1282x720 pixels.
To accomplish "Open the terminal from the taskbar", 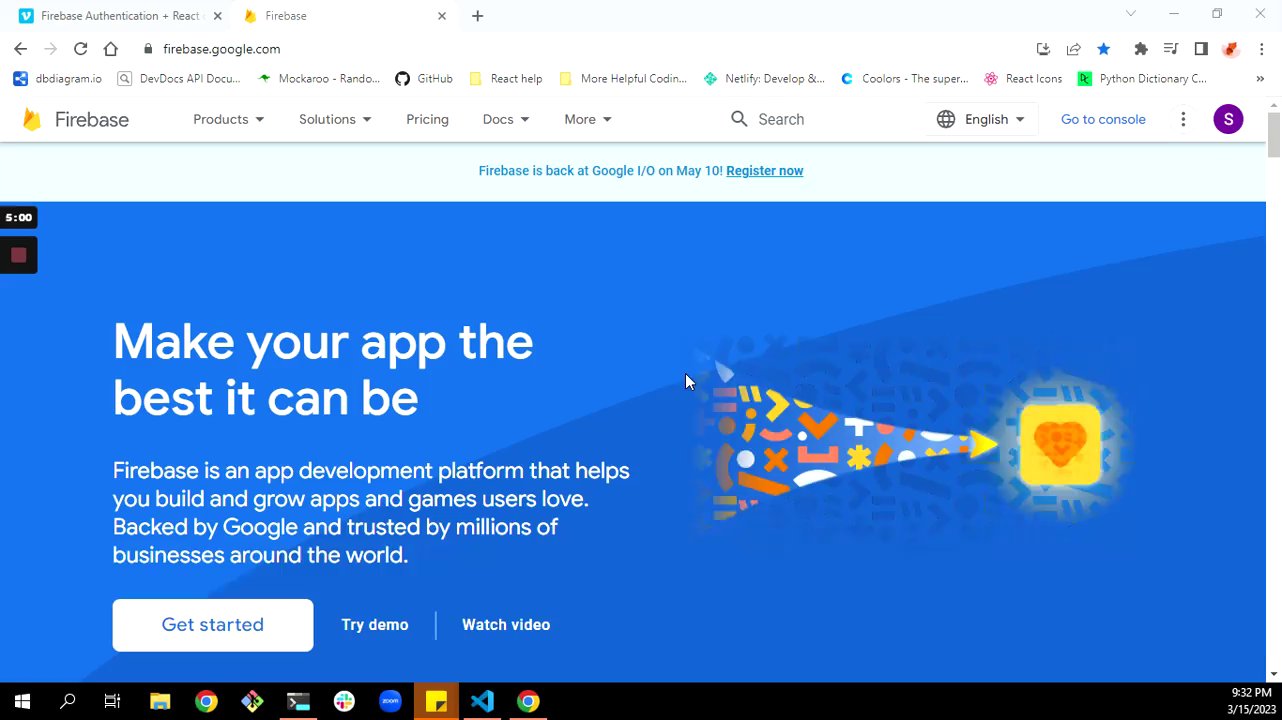I will [x=298, y=701].
